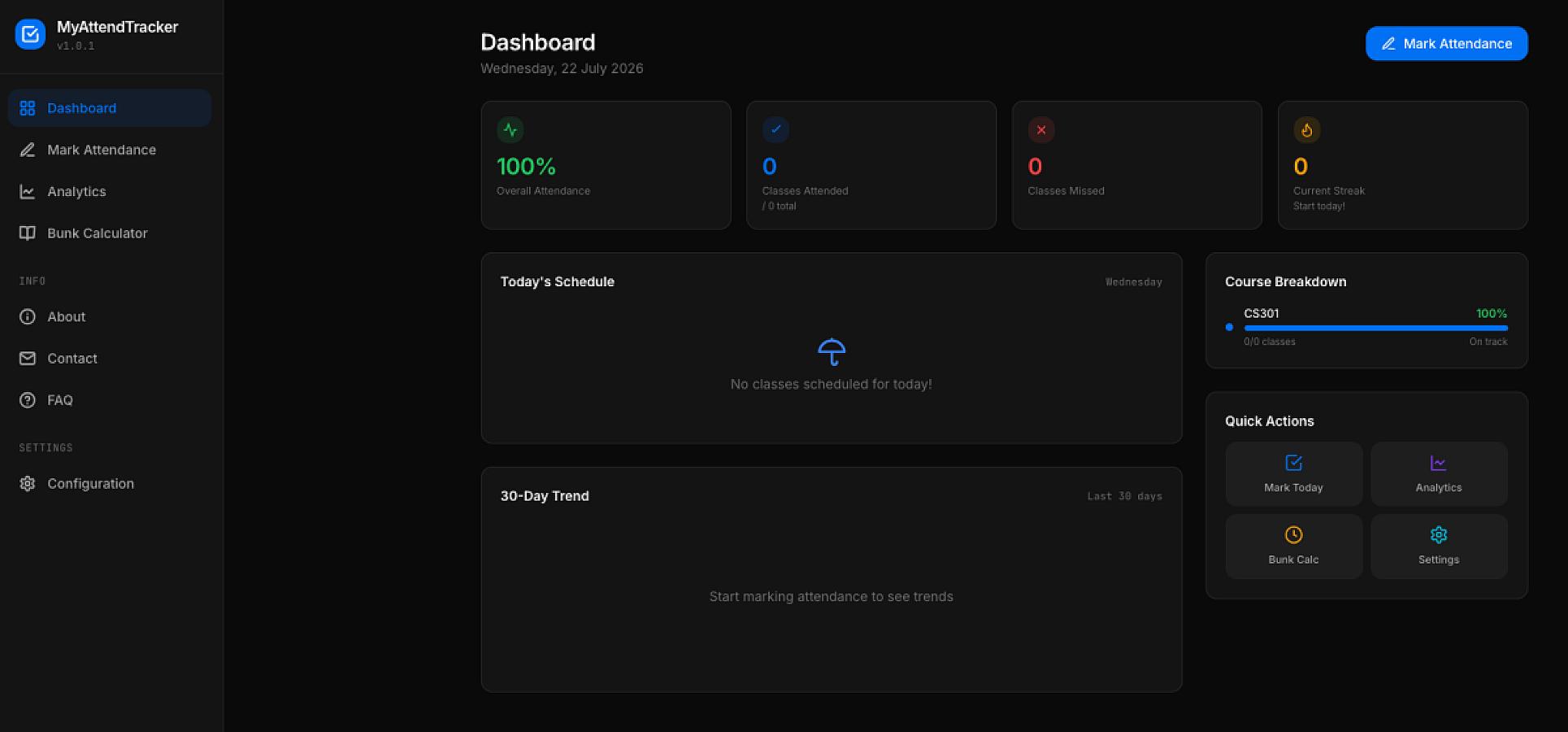Viewport: 1568px width, 732px height.
Task: Click 'Start marking attendance to see trends'
Action: pyautogui.click(x=832, y=597)
